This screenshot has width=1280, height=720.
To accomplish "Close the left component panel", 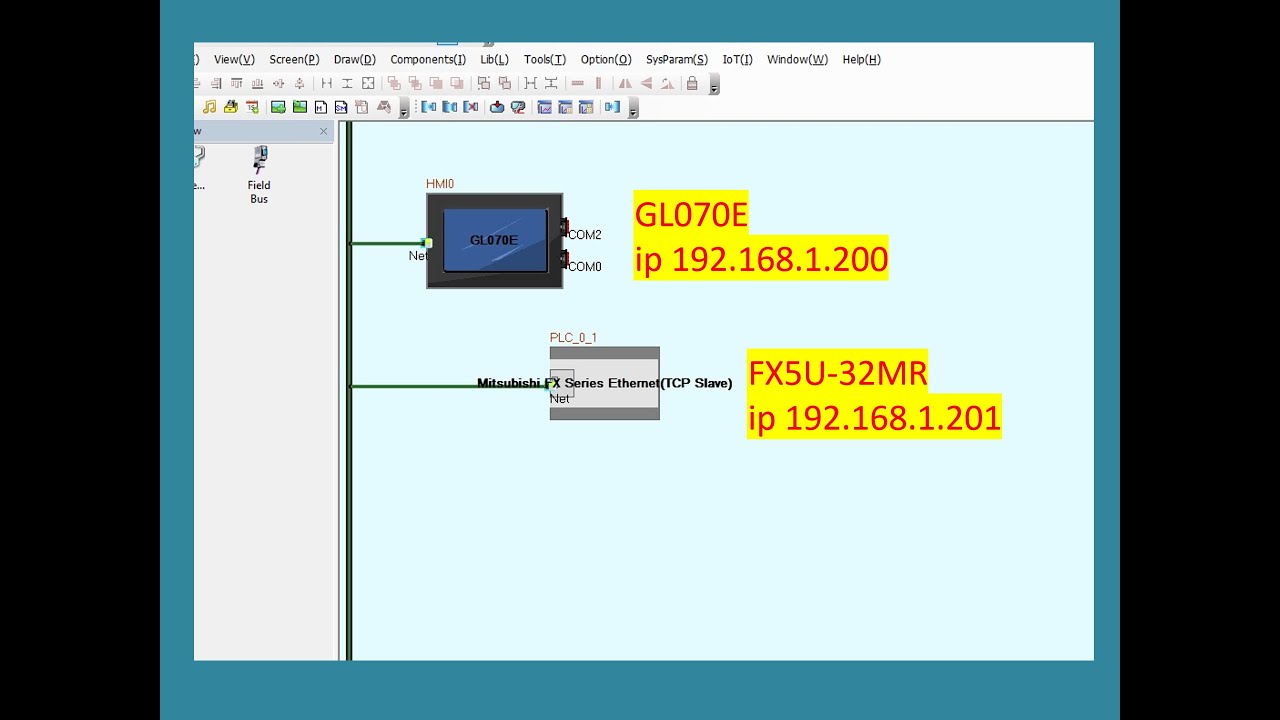I will (x=323, y=131).
